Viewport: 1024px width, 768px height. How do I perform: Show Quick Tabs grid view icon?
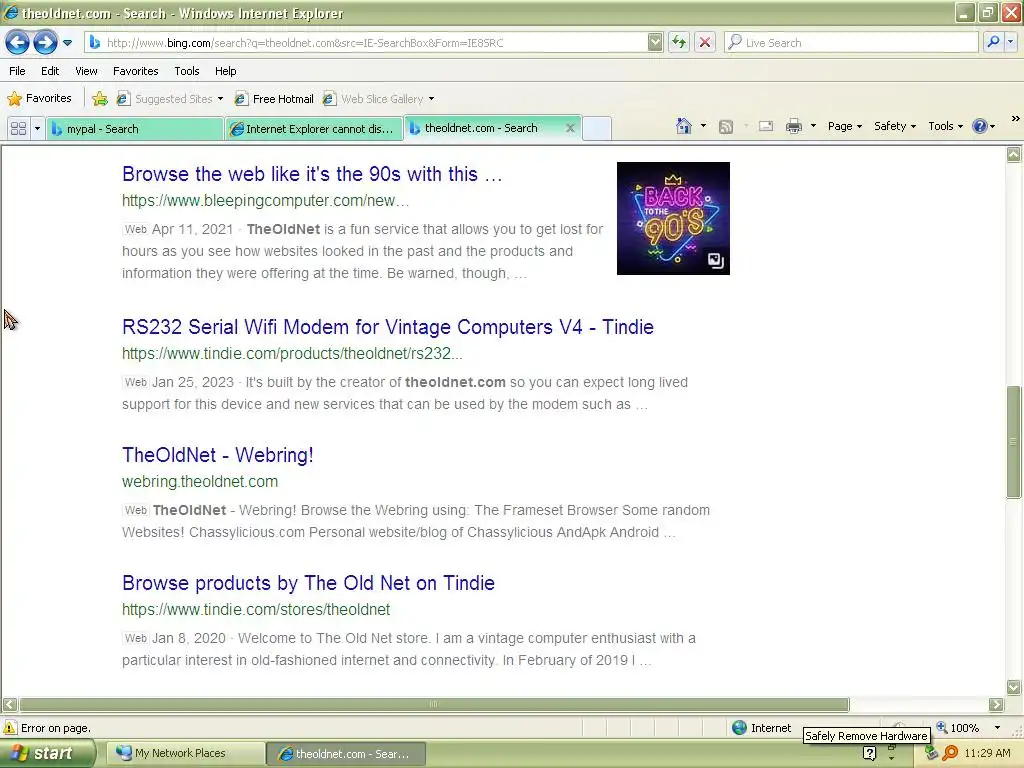click(18, 129)
